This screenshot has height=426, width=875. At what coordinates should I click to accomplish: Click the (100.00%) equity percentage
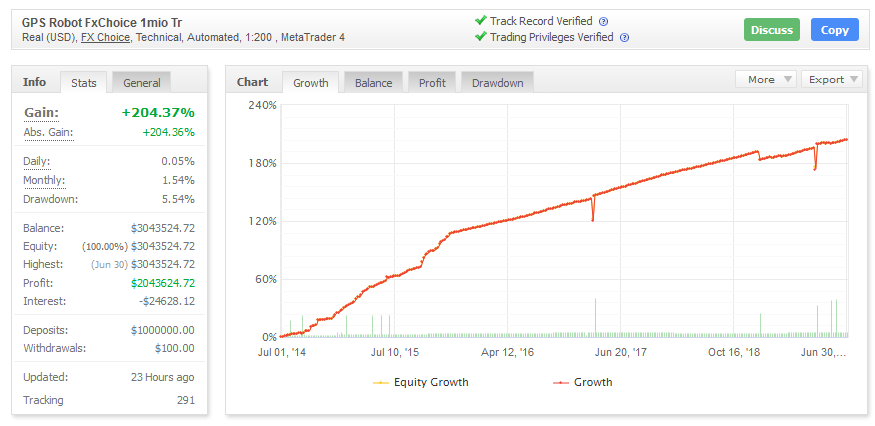[x=105, y=246]
